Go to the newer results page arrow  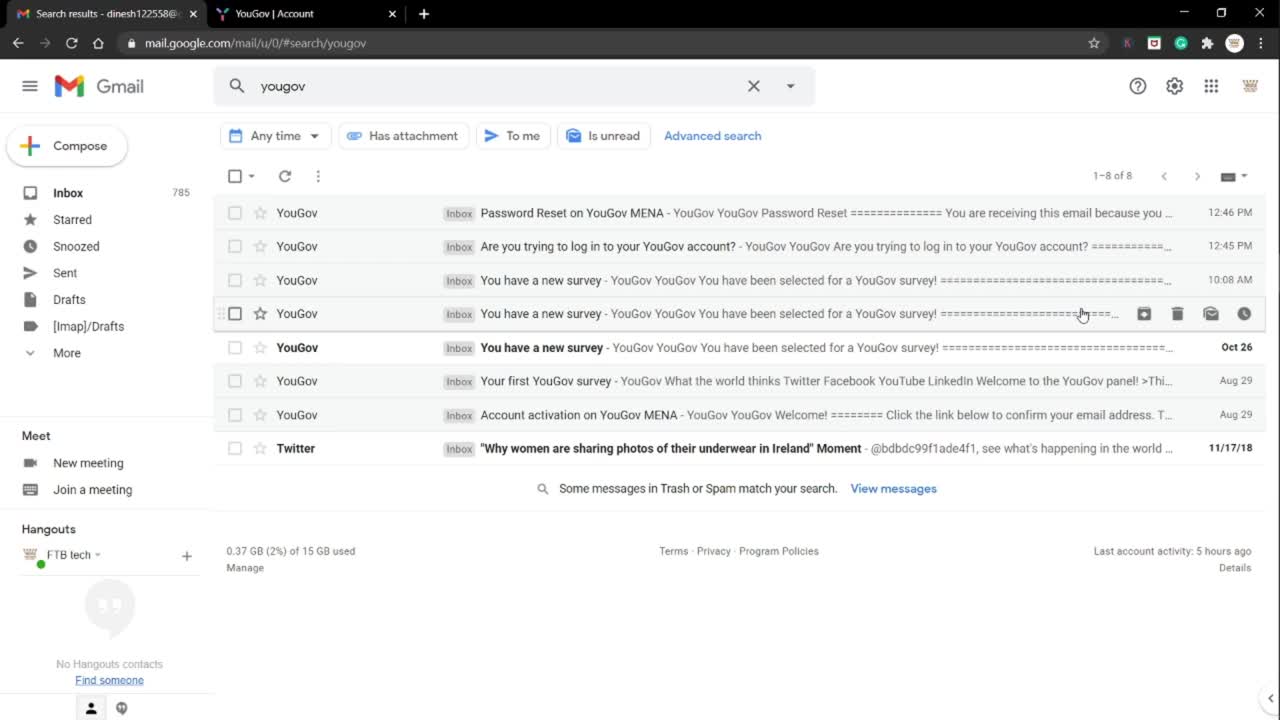pyautogui.click(x=1164, y=176)
